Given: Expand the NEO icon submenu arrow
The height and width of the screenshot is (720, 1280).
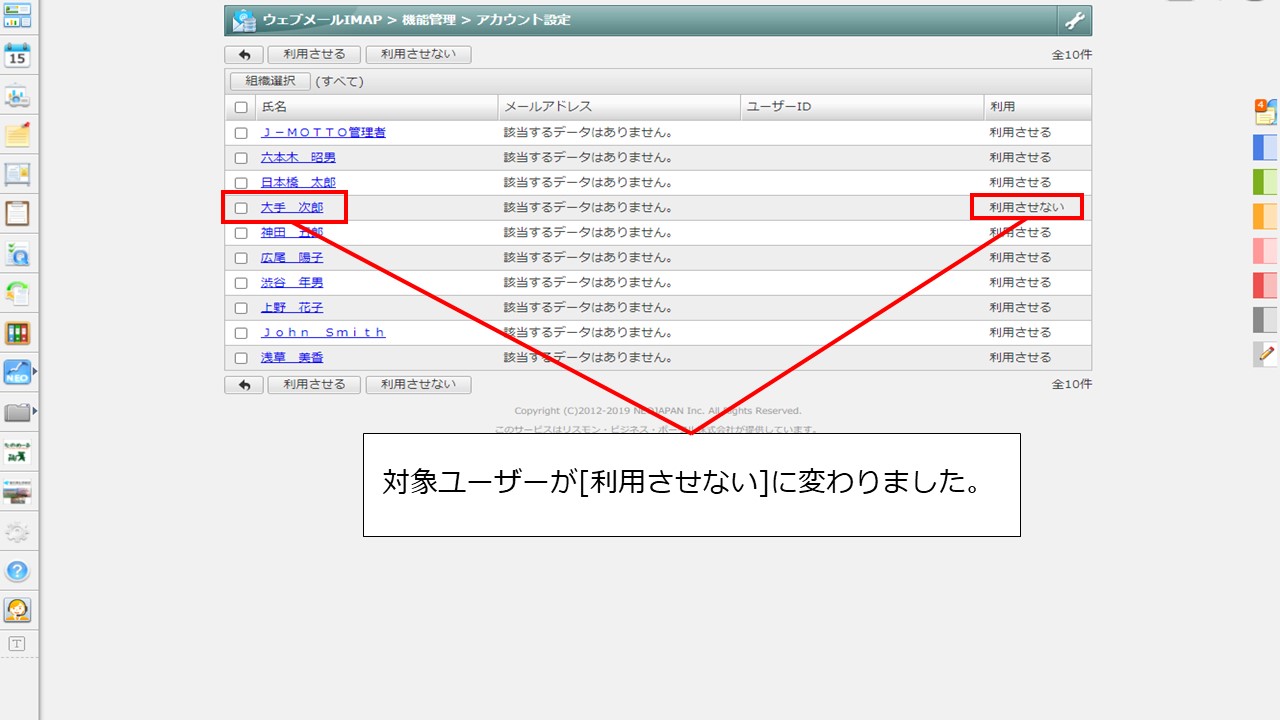Looking at the screenshot, I should pos(35,372).
